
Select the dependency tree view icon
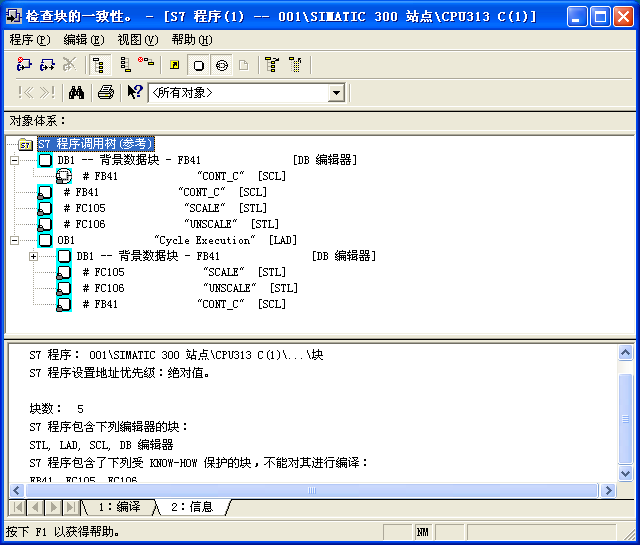(x=125, y=65)
